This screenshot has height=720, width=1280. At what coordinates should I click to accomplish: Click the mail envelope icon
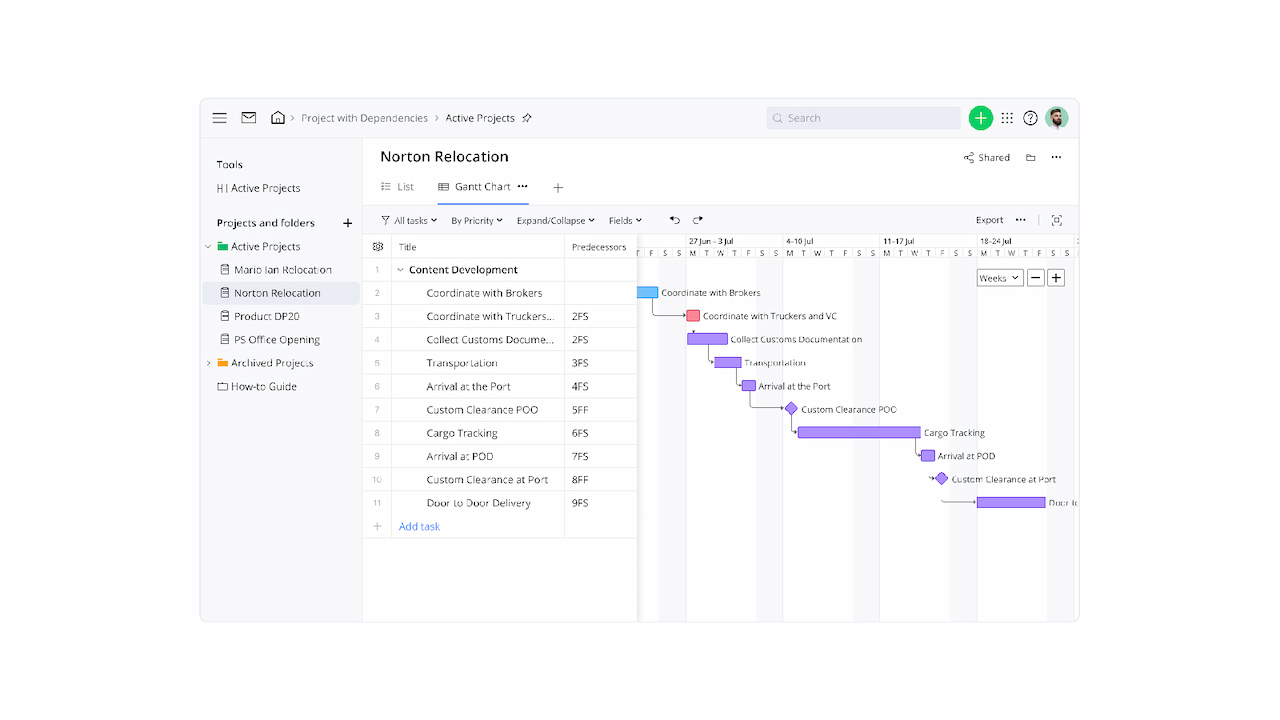point(248,117)
